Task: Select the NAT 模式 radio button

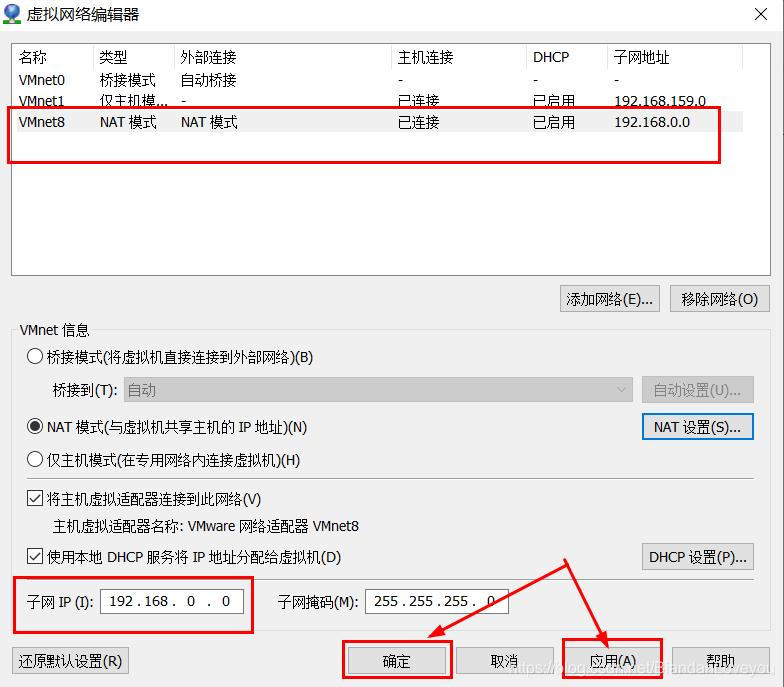Action: 34,427
